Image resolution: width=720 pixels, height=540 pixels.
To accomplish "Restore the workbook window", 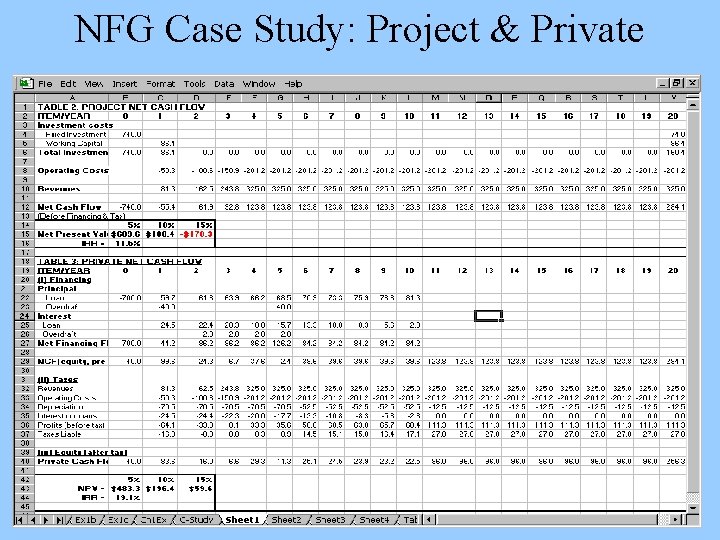I will pos(676,83).
